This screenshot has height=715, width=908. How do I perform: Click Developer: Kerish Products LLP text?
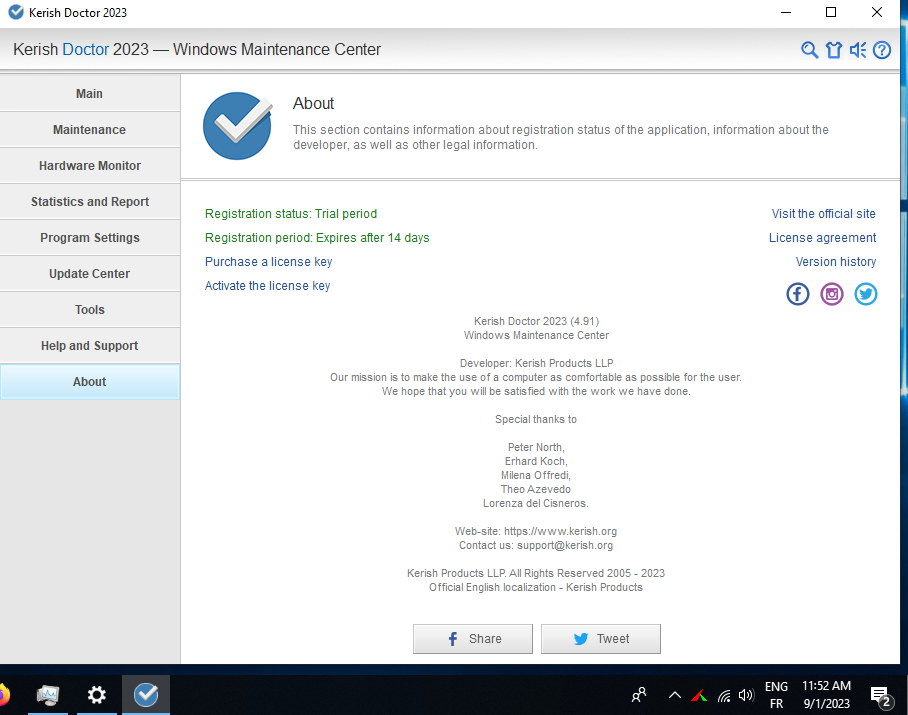tap(536, 364)
